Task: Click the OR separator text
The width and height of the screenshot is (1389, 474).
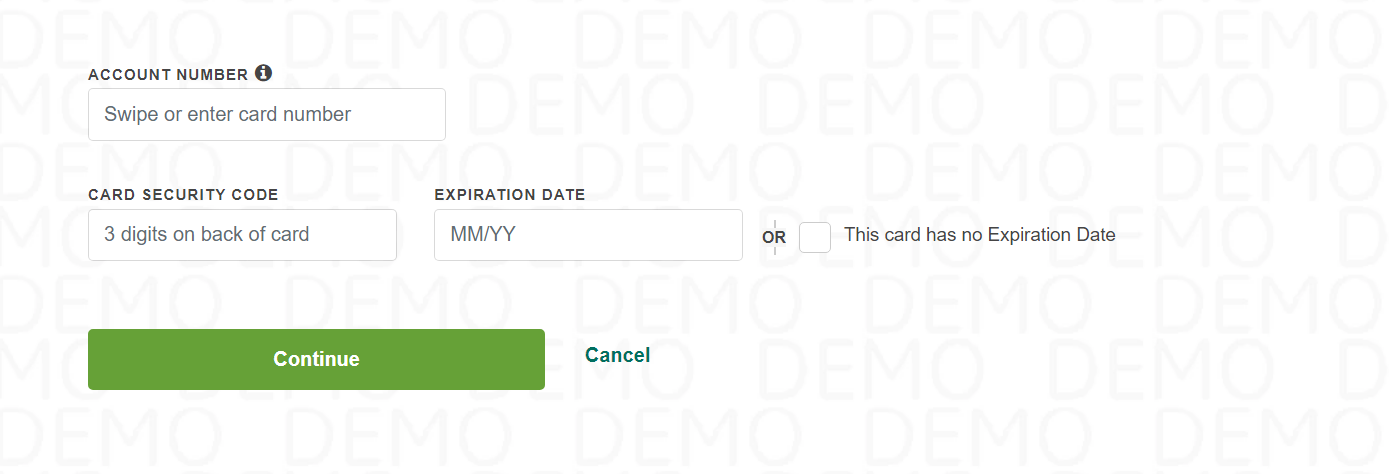Action: coord(774,238)
